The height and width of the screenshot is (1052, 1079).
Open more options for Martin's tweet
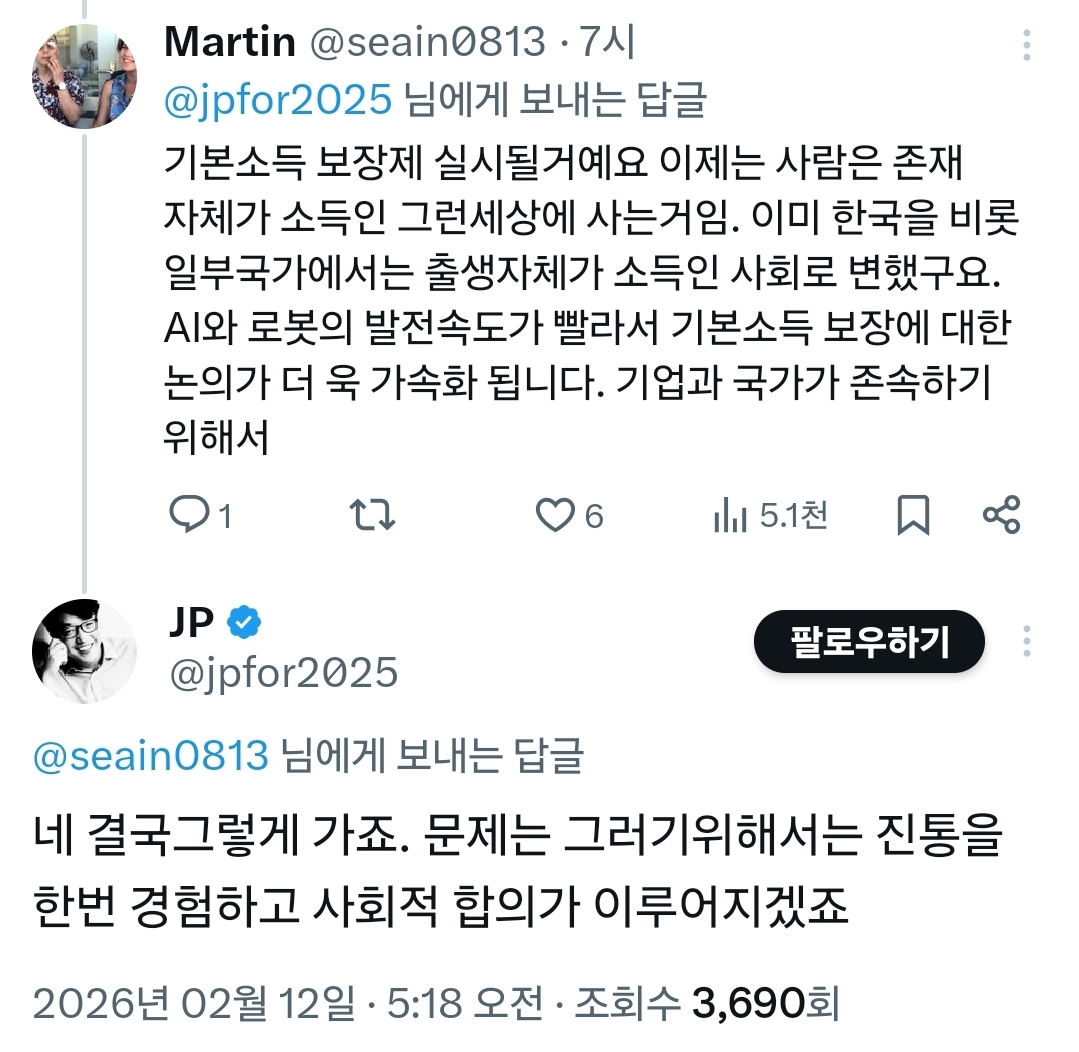click(1028, 45)
